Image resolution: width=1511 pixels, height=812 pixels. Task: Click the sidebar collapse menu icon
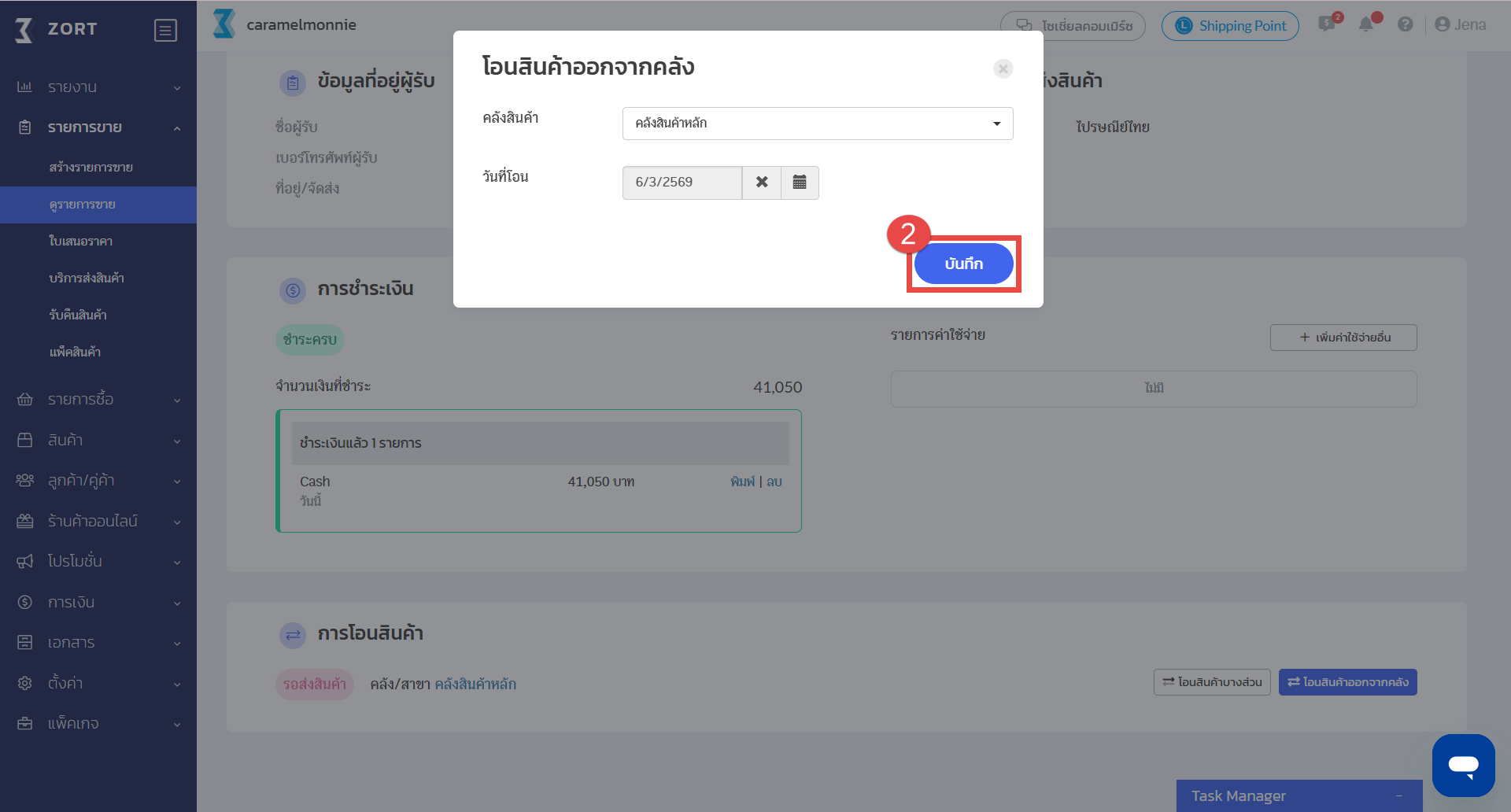pos(165,31)
